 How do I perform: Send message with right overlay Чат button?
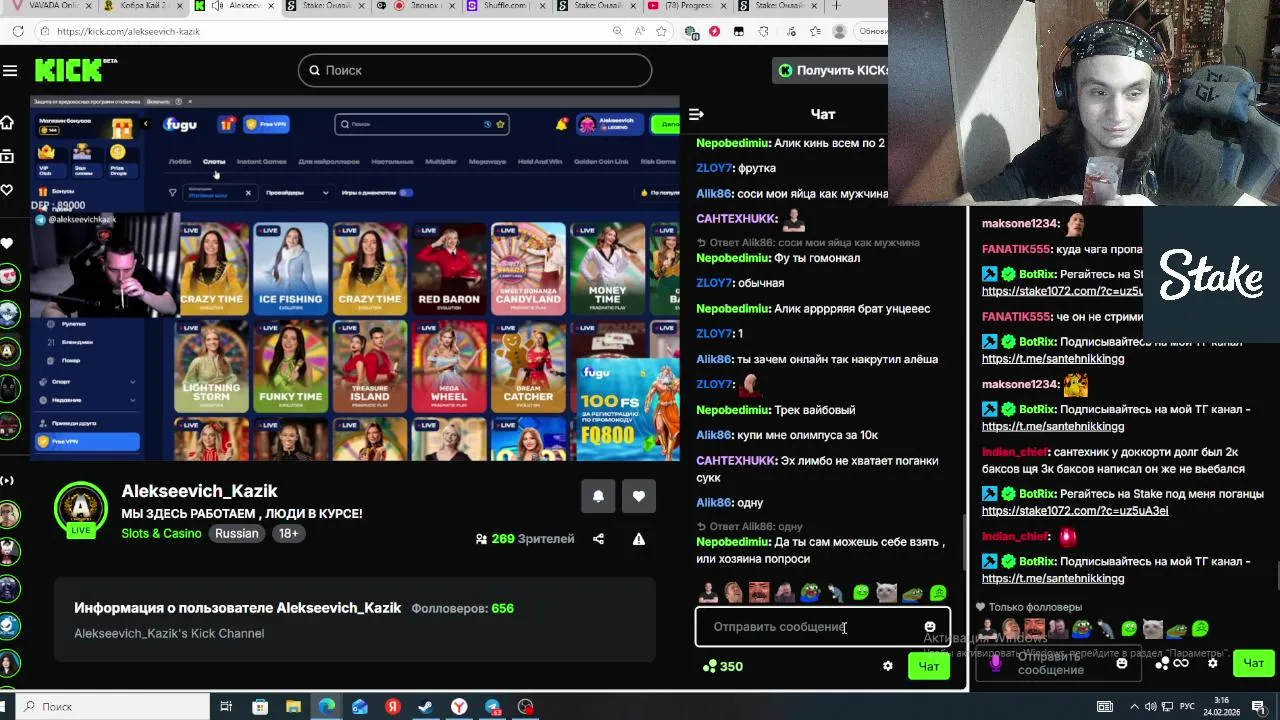point(1253,663)
